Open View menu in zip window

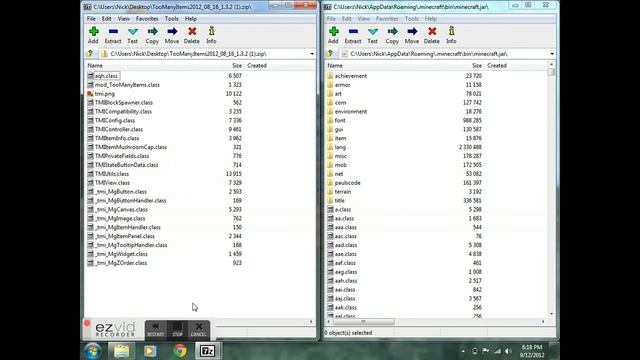pyautogui.click(x=124, y=19)
